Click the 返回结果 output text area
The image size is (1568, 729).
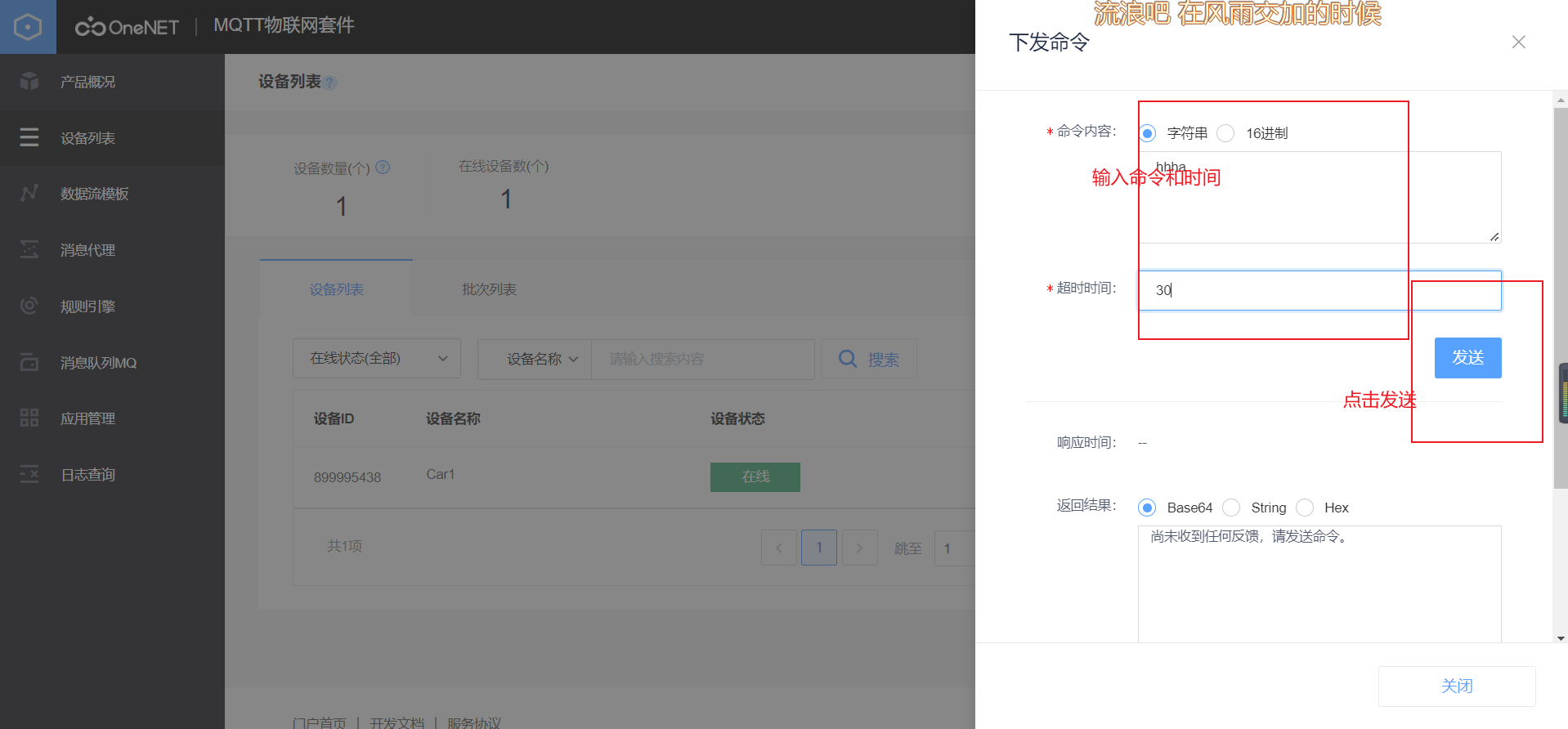coord(1319,584)
